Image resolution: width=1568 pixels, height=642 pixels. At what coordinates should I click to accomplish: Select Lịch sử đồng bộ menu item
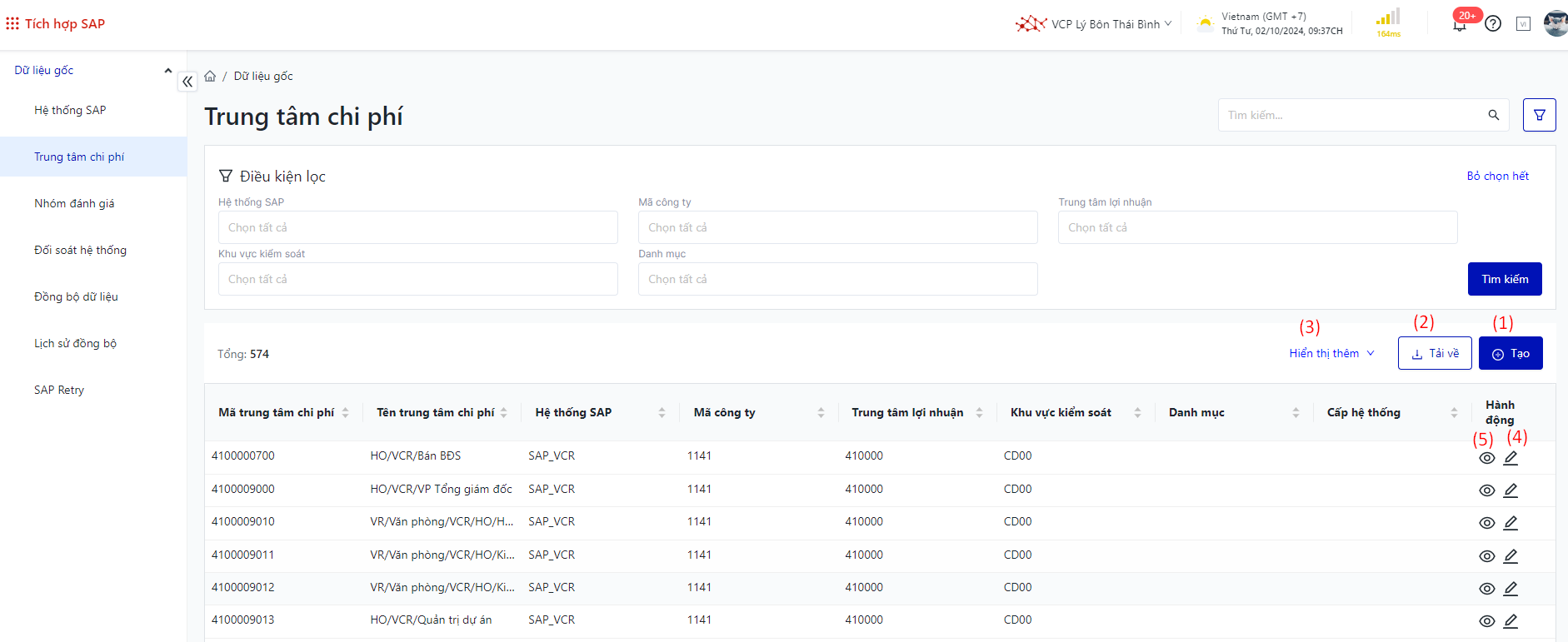click(x=75, y=343)
